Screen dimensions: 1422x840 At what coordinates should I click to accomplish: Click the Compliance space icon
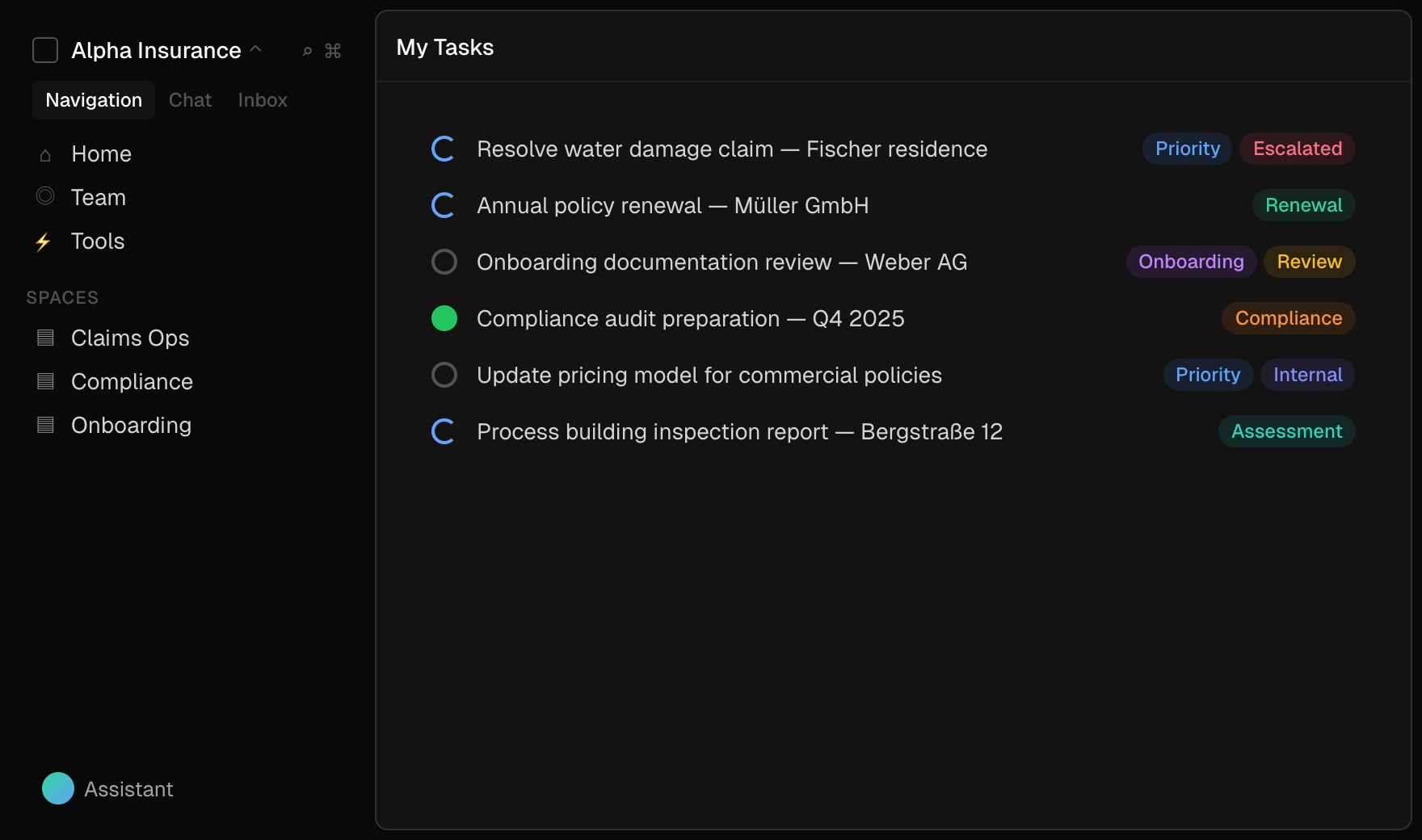tap(45, 380)
